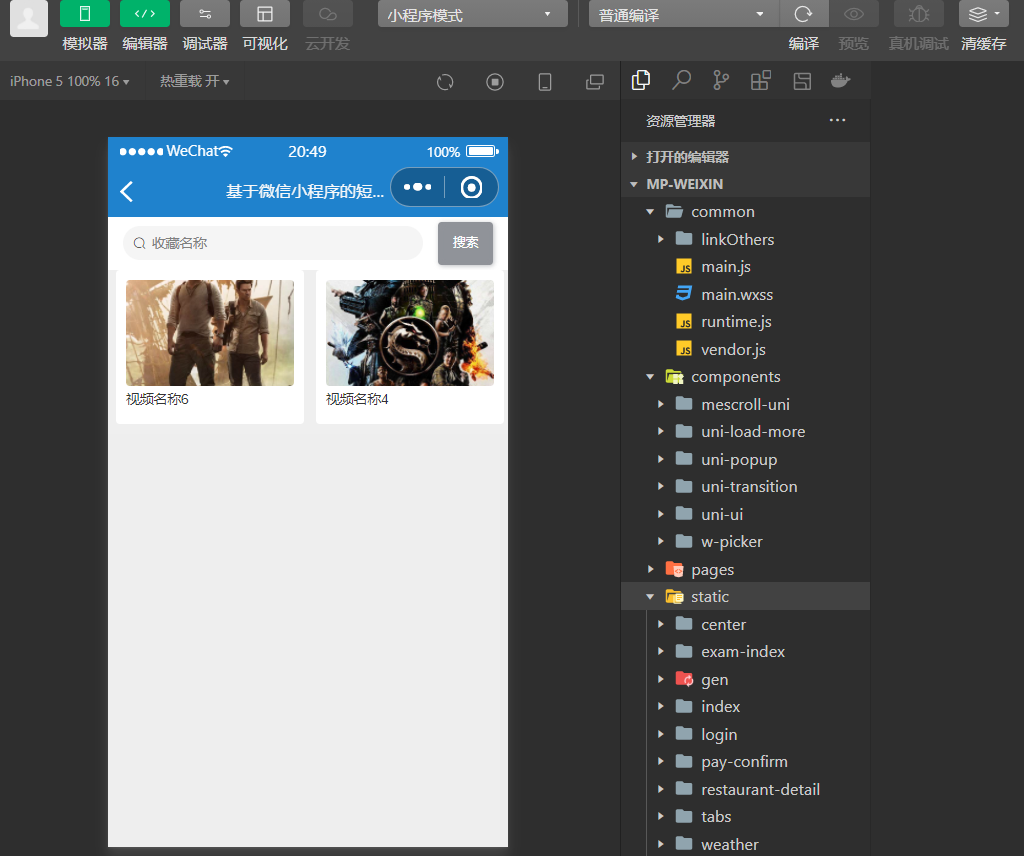Expand the w-picker folder
The height and width of the screenshot is (856, 1024).
tap(746, 541)
